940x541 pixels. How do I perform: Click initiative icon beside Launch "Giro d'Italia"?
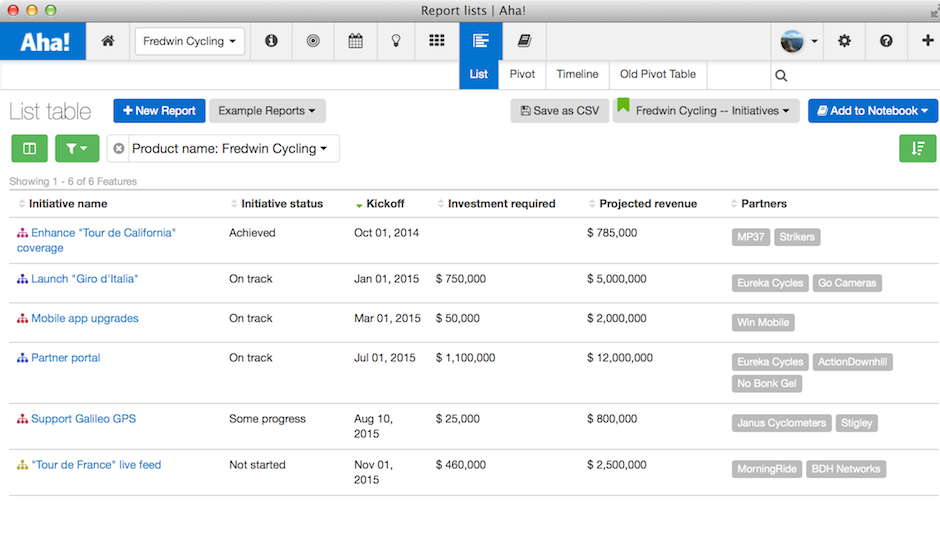(22, 279)
